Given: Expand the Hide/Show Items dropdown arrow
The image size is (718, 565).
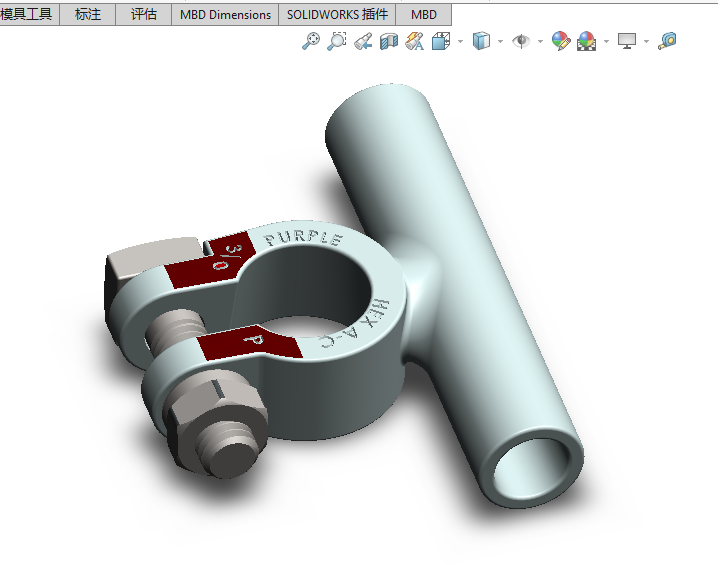Looking at the screenshot, I should tap(540, 42).
